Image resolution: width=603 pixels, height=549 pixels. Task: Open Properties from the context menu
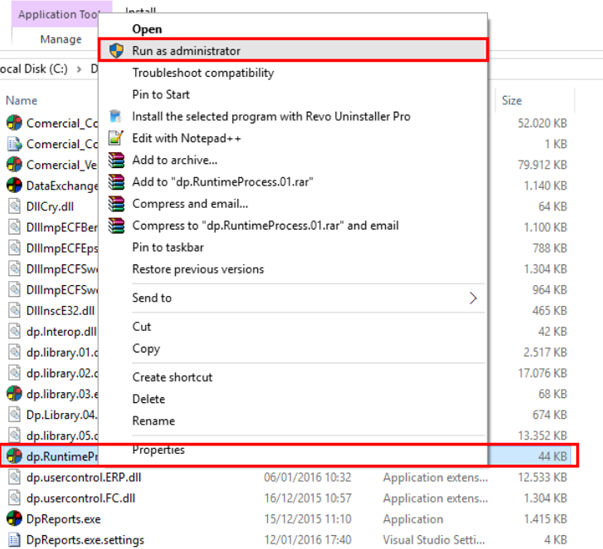(x=158, y=450)
